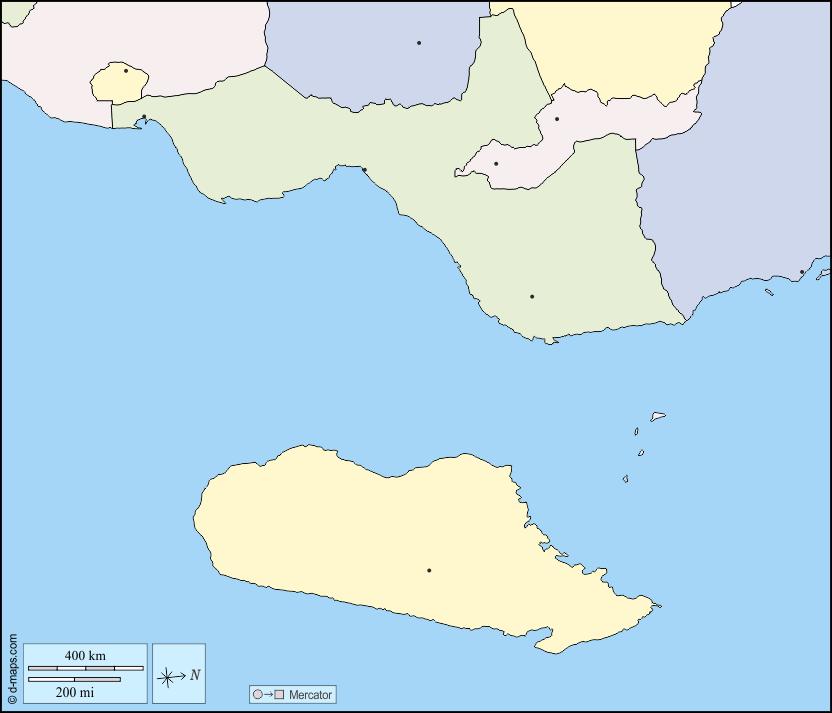This screenshot has height=713, width=832.
Task: Click the city dot inside the small yellow enclave
Action: tap(126, 71)
